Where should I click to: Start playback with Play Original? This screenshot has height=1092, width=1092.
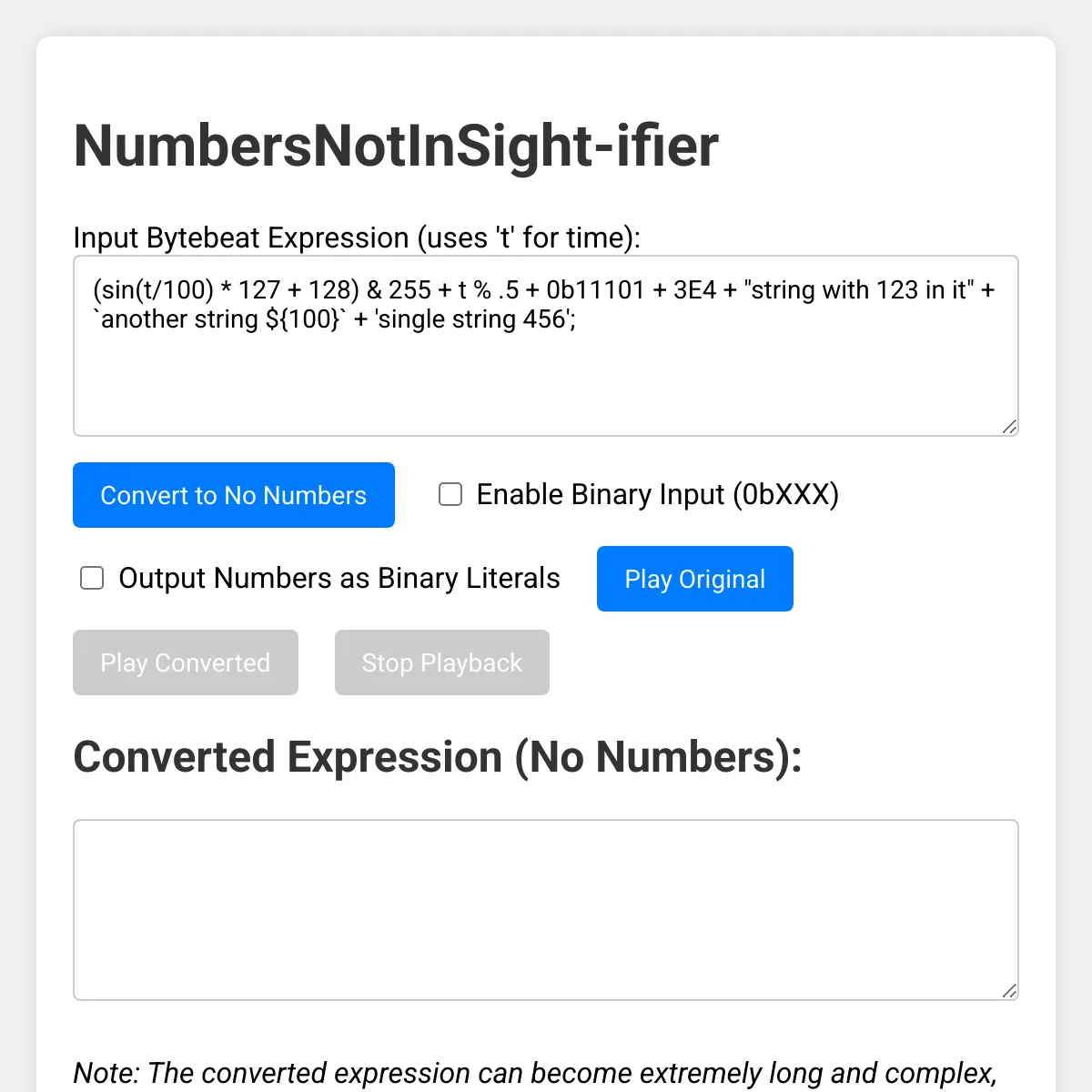(695, 579)
